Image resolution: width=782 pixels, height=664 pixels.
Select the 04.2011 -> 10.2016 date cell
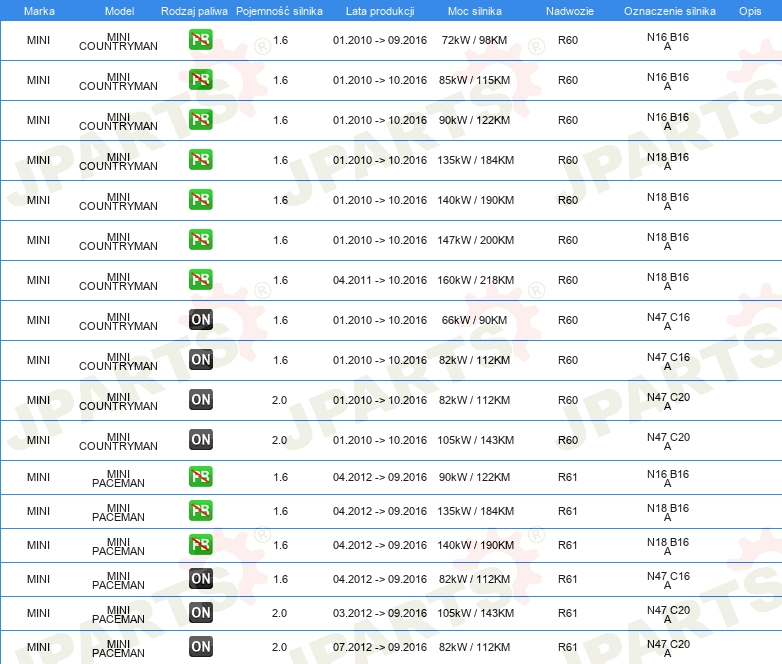(380, 280)
